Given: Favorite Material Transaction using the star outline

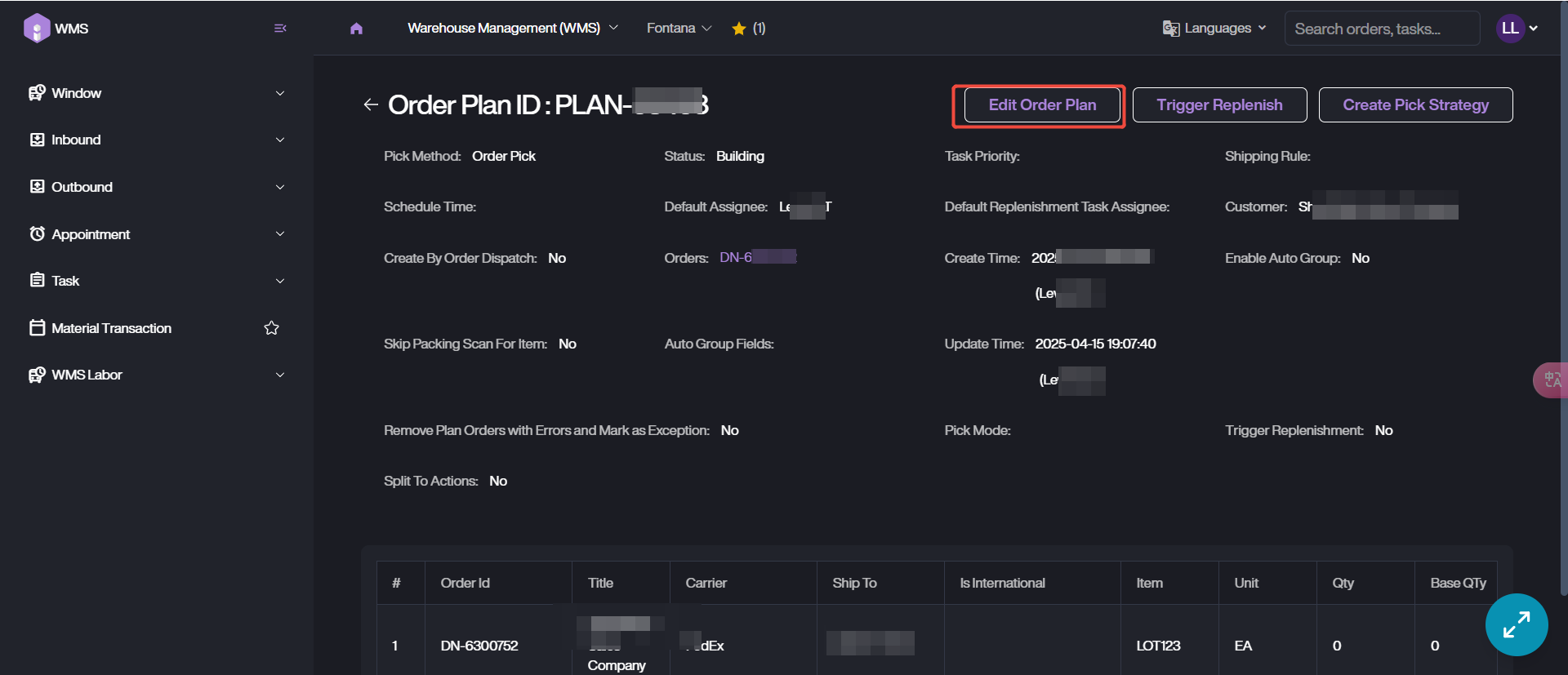Looking at the screenshot, I should coord(272,328).
